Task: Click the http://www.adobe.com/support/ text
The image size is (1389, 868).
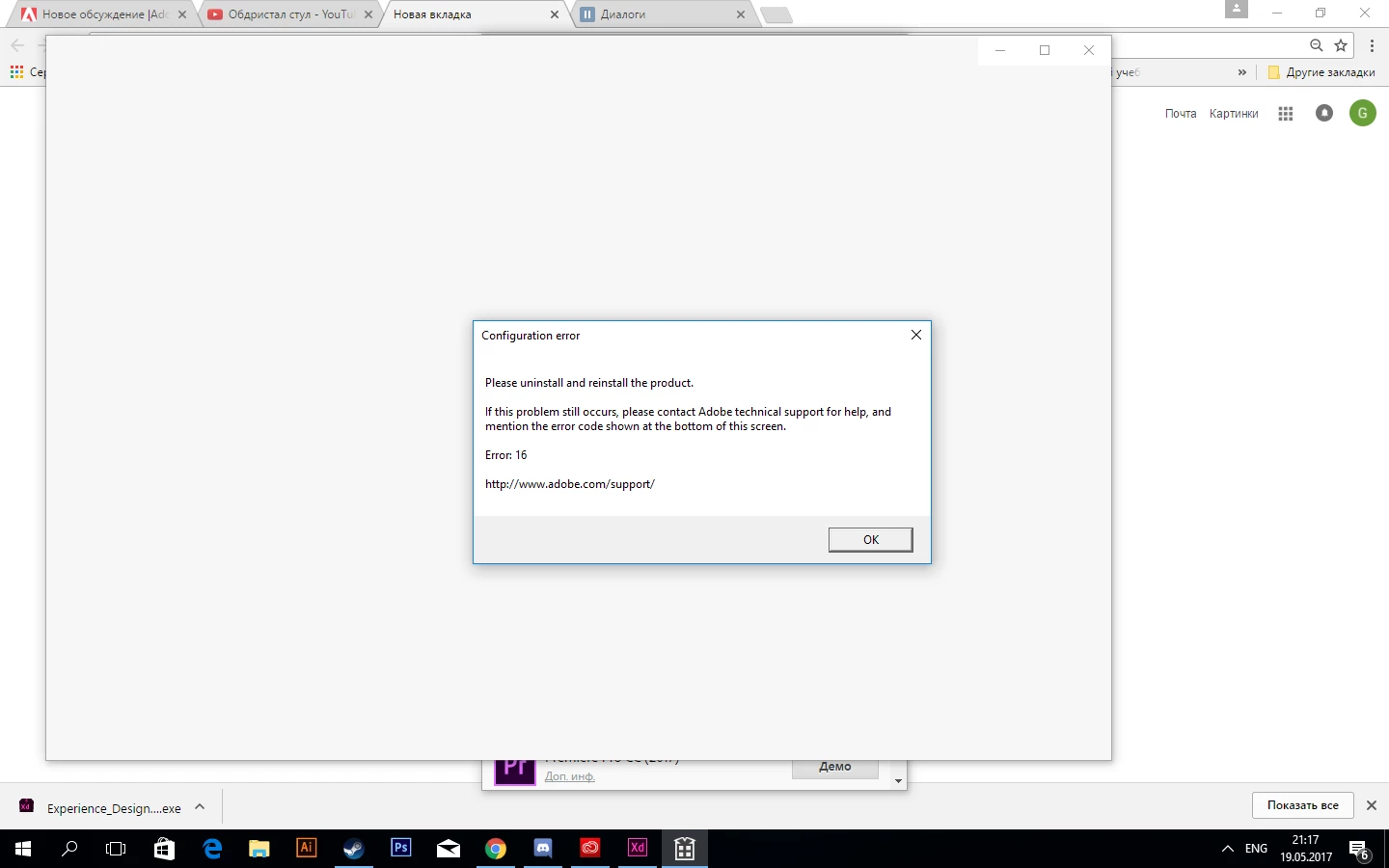Action: 570,484
